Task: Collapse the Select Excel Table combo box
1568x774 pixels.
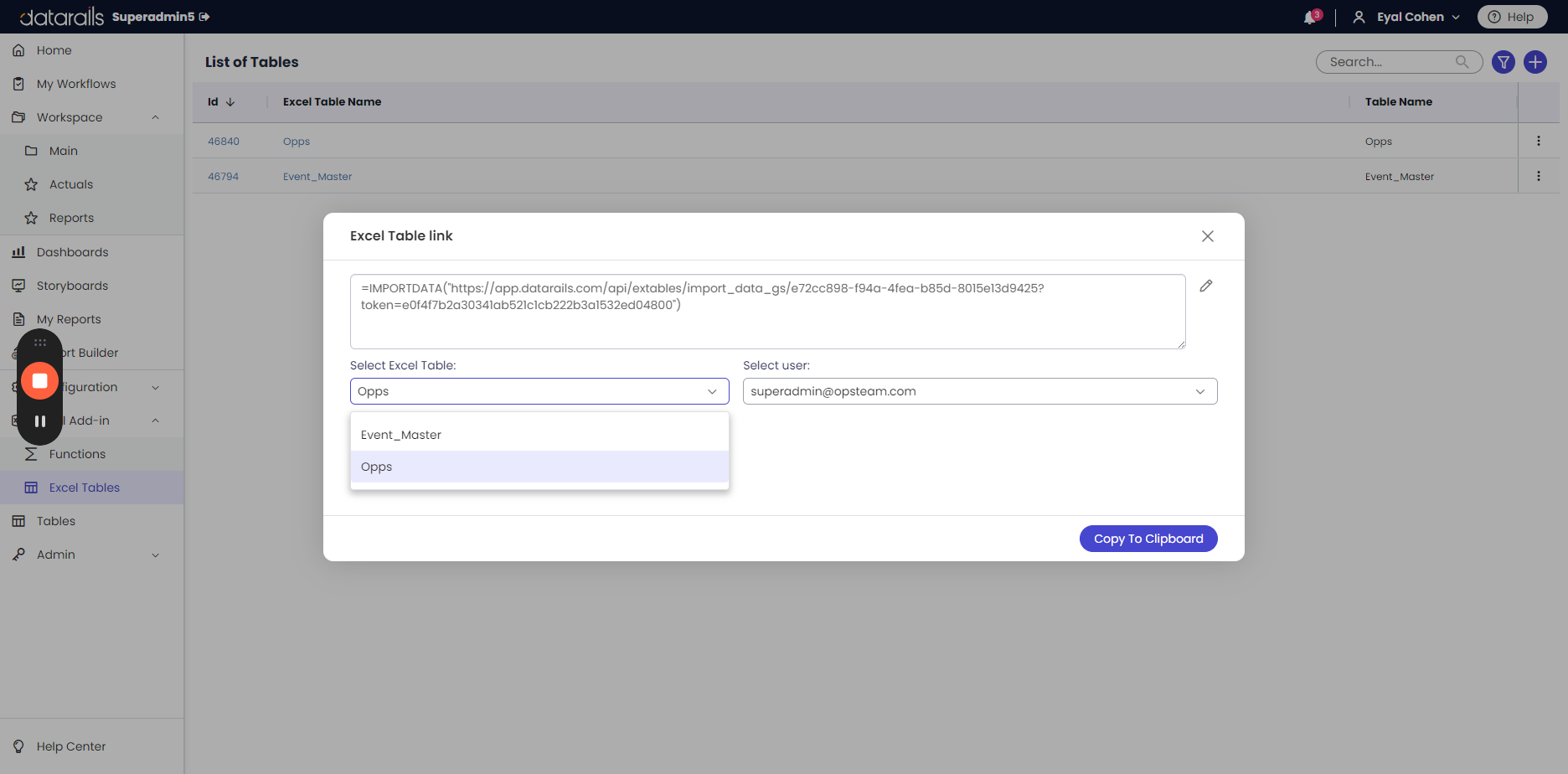Action: click(711, 391)
